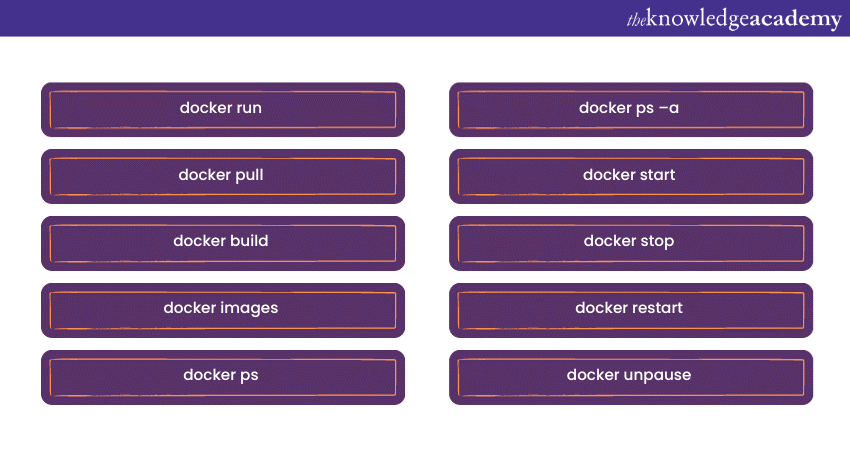
Task: Select the docker ps –a command
Action: click(x=630, y=108)
